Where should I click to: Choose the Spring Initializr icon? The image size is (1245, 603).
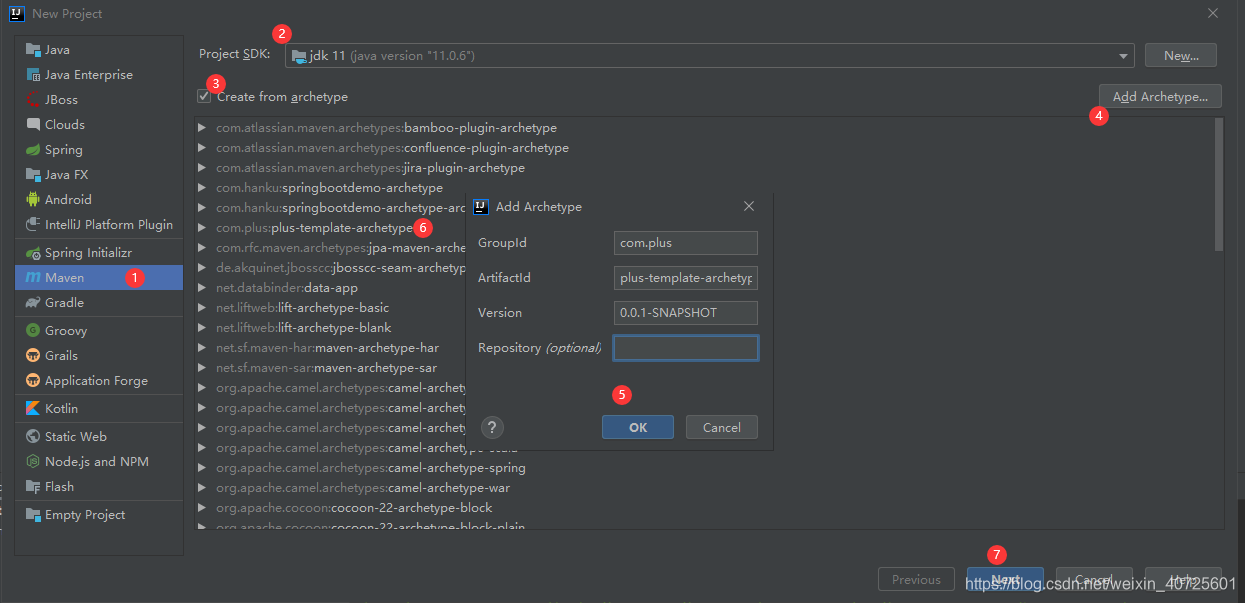coord(34,253)
